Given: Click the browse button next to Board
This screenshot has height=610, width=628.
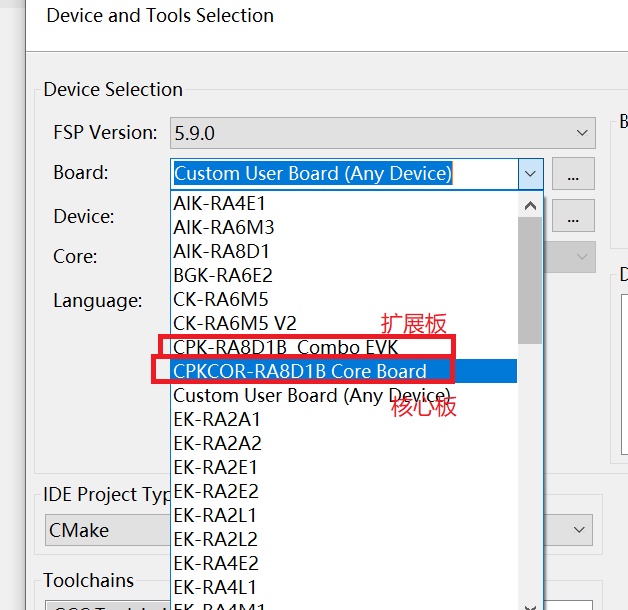Looking at the screenshot, I should point(573,174).
